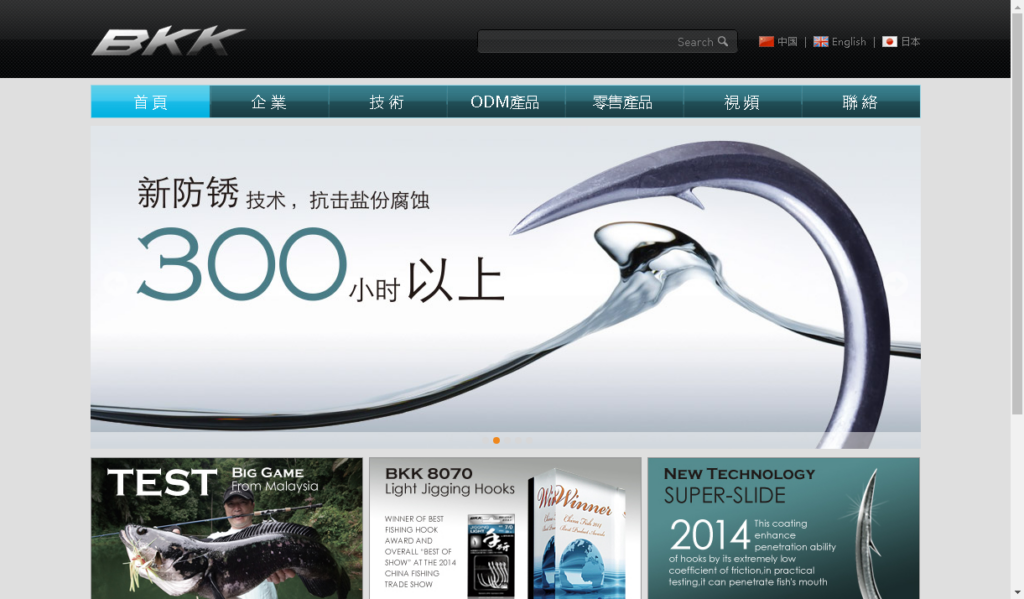Viewport: 1024px width, 599px height.
Task: Click the China flag icon
Action: tap(766, 42)
